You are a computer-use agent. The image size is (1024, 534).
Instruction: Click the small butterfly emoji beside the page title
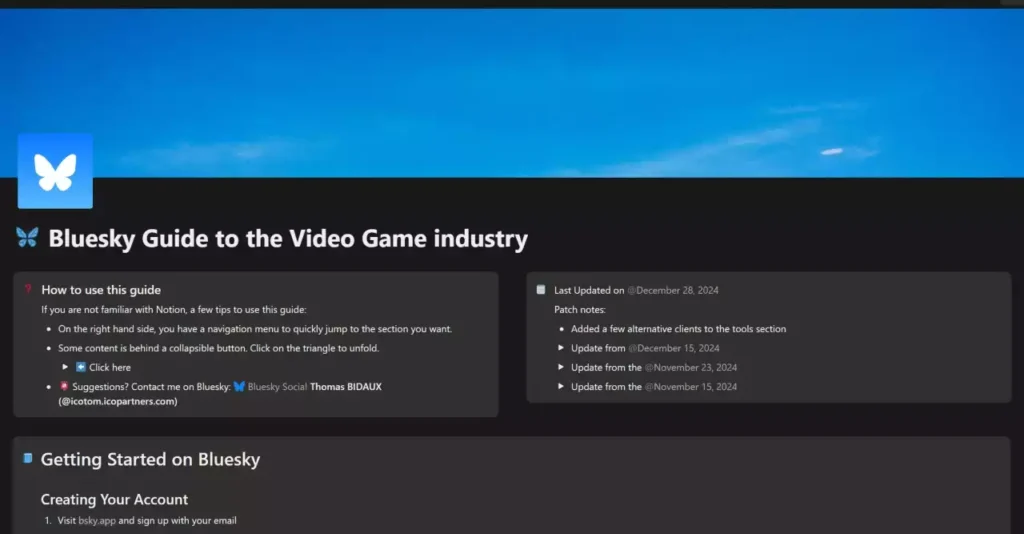pyautogui.click(x=27, y=237)
